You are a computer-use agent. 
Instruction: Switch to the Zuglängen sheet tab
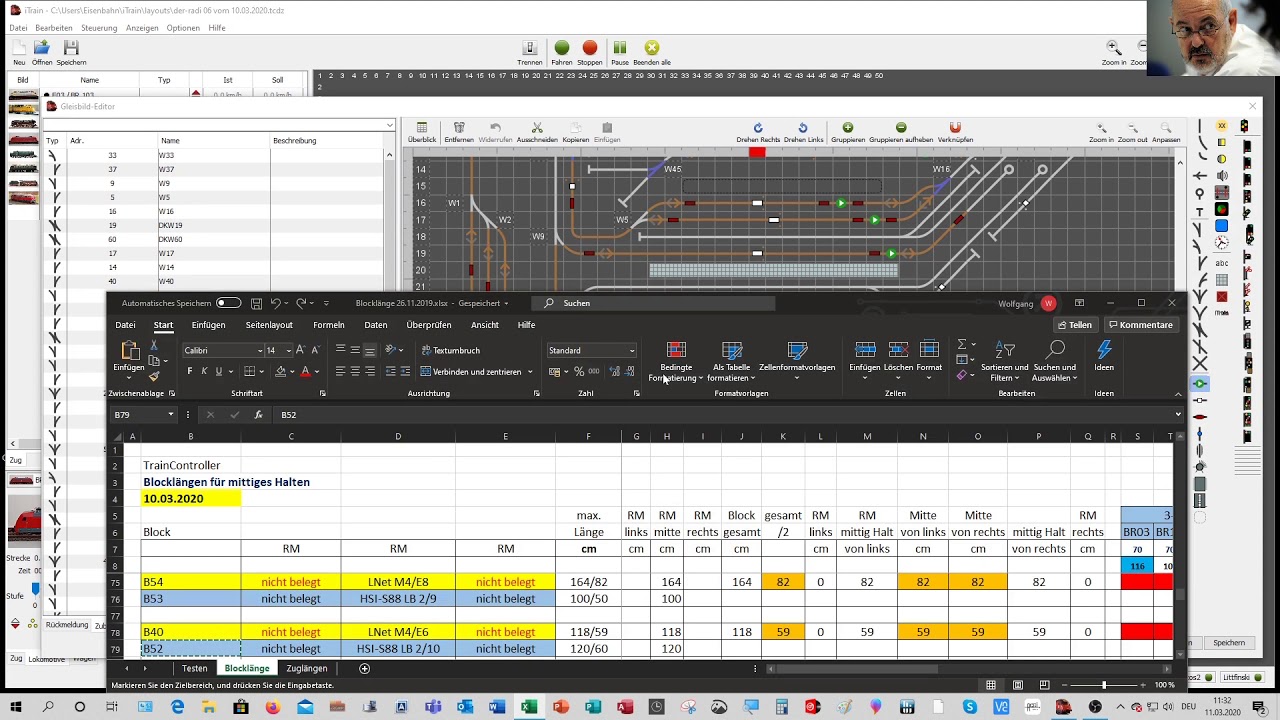(307, 668)
